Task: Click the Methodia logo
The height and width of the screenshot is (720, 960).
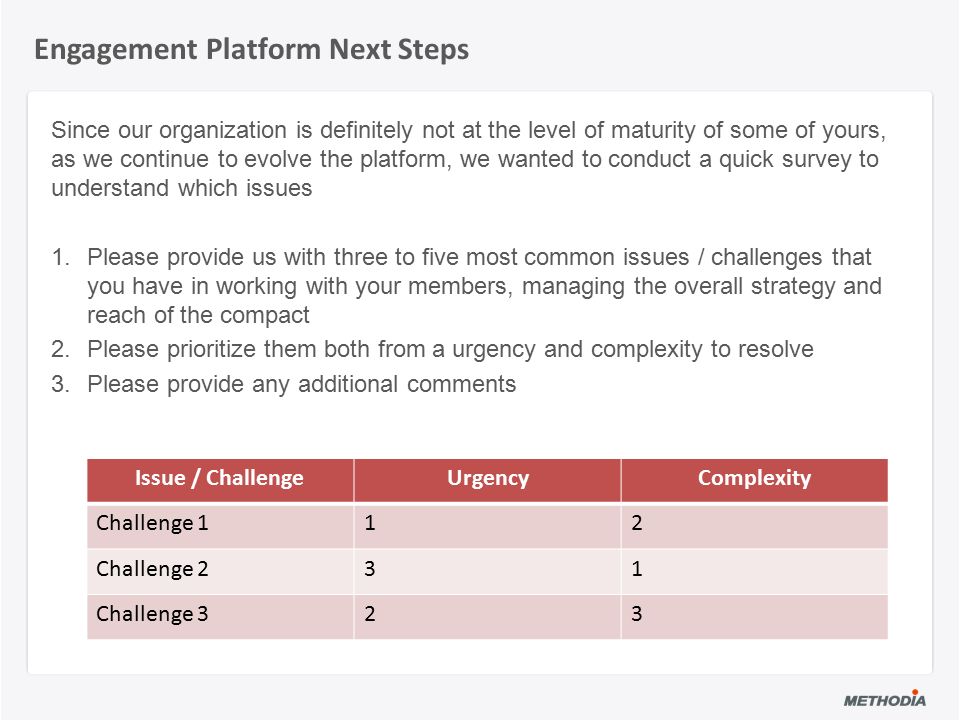Action: click(x=884, y=699)
